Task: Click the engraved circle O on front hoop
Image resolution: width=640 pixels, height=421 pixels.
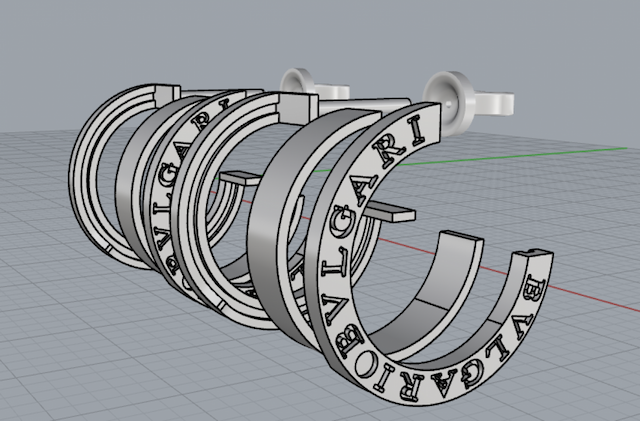Action: (x=366, y=362)
